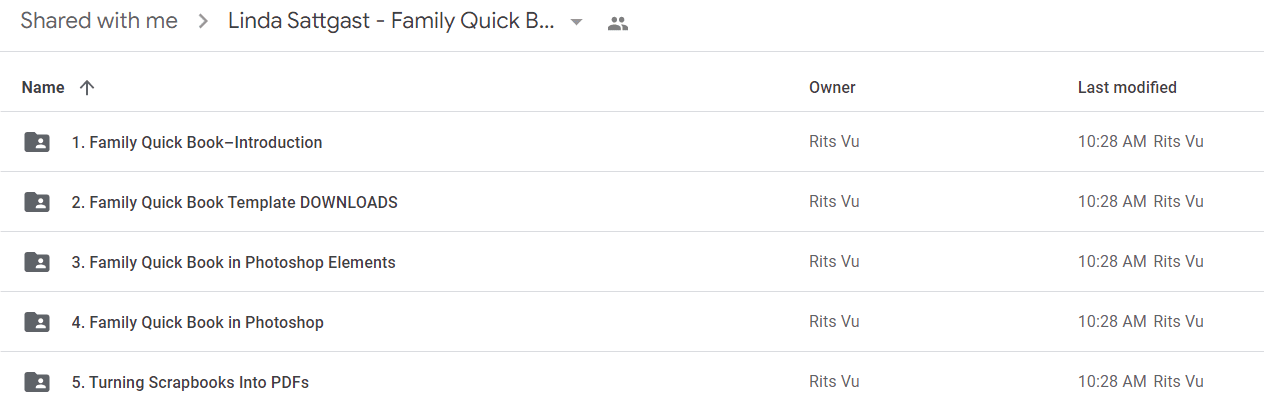Open the folder name dropdown arrow in breadcrumb
1264x407 pixels.
coord(576,22)
